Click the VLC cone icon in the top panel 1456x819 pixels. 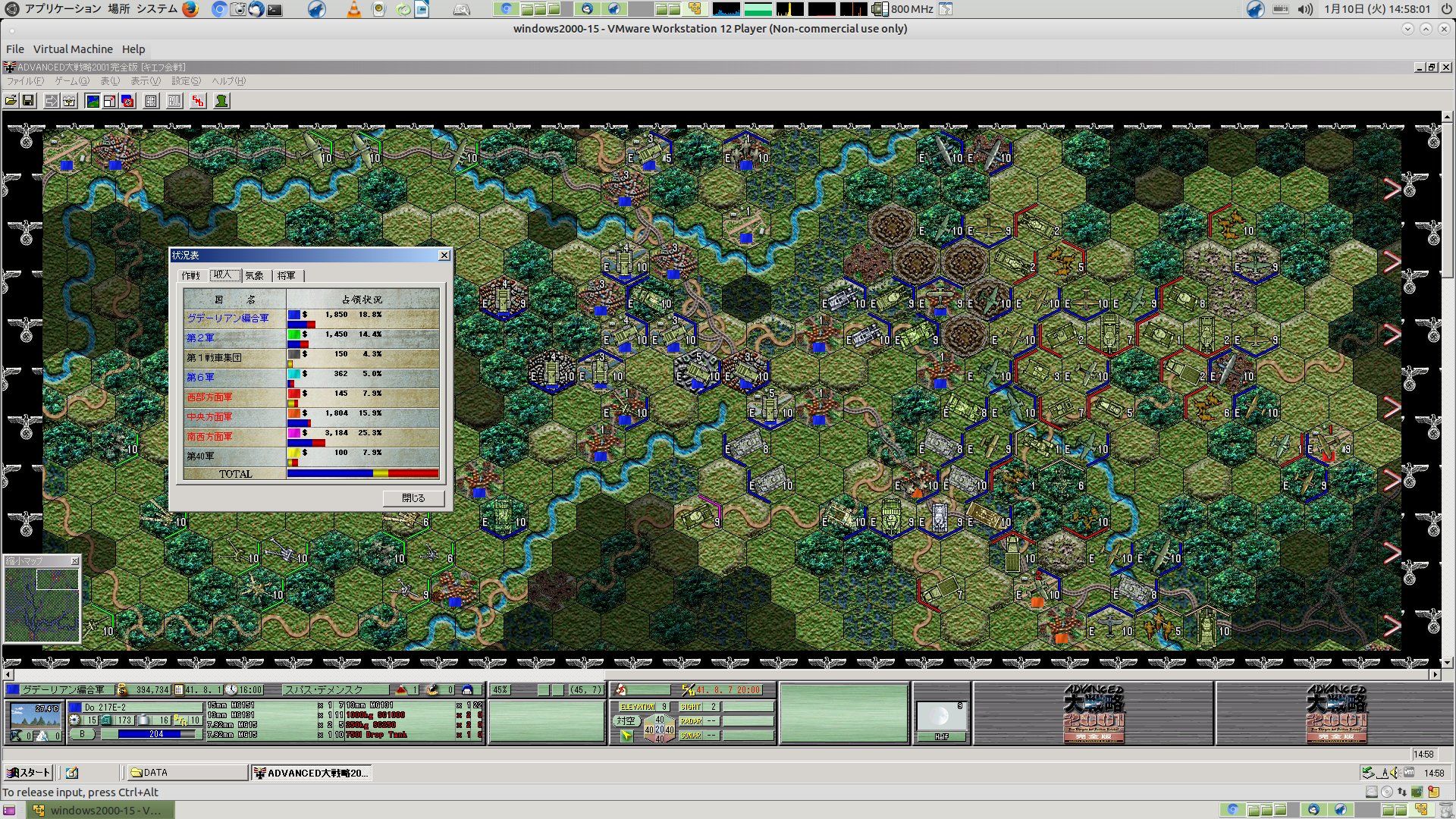coord(353,9)
